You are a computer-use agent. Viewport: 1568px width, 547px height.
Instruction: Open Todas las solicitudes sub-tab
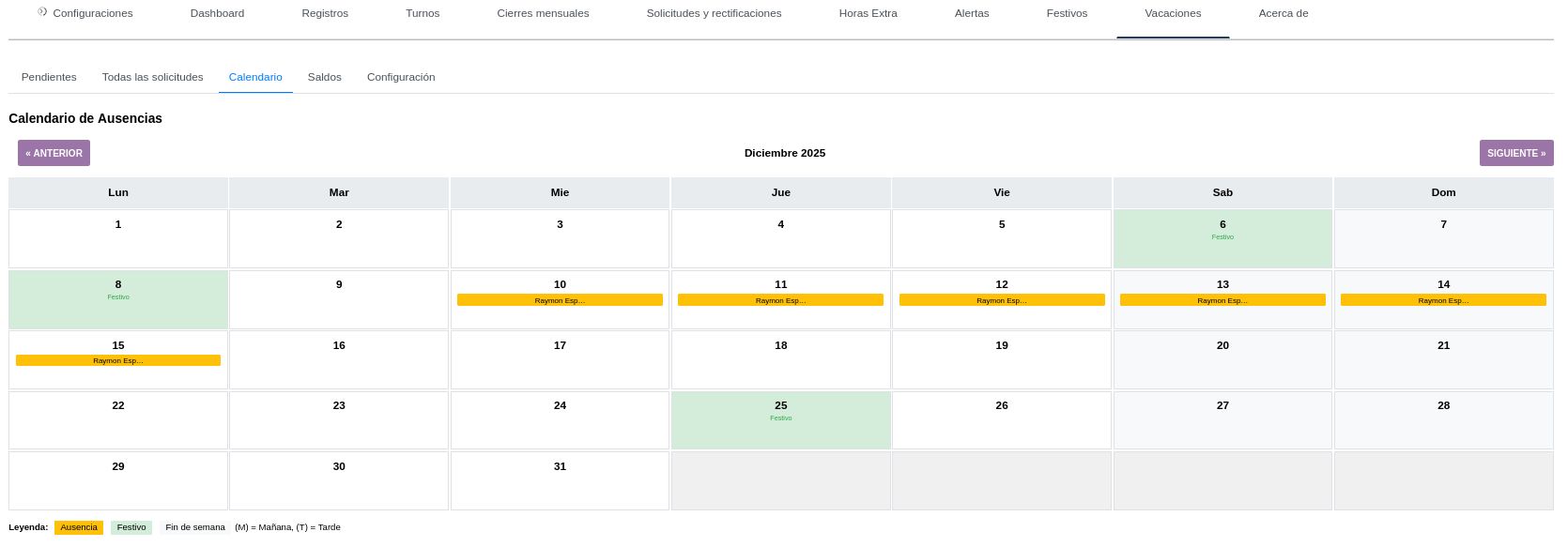(152, 77)
